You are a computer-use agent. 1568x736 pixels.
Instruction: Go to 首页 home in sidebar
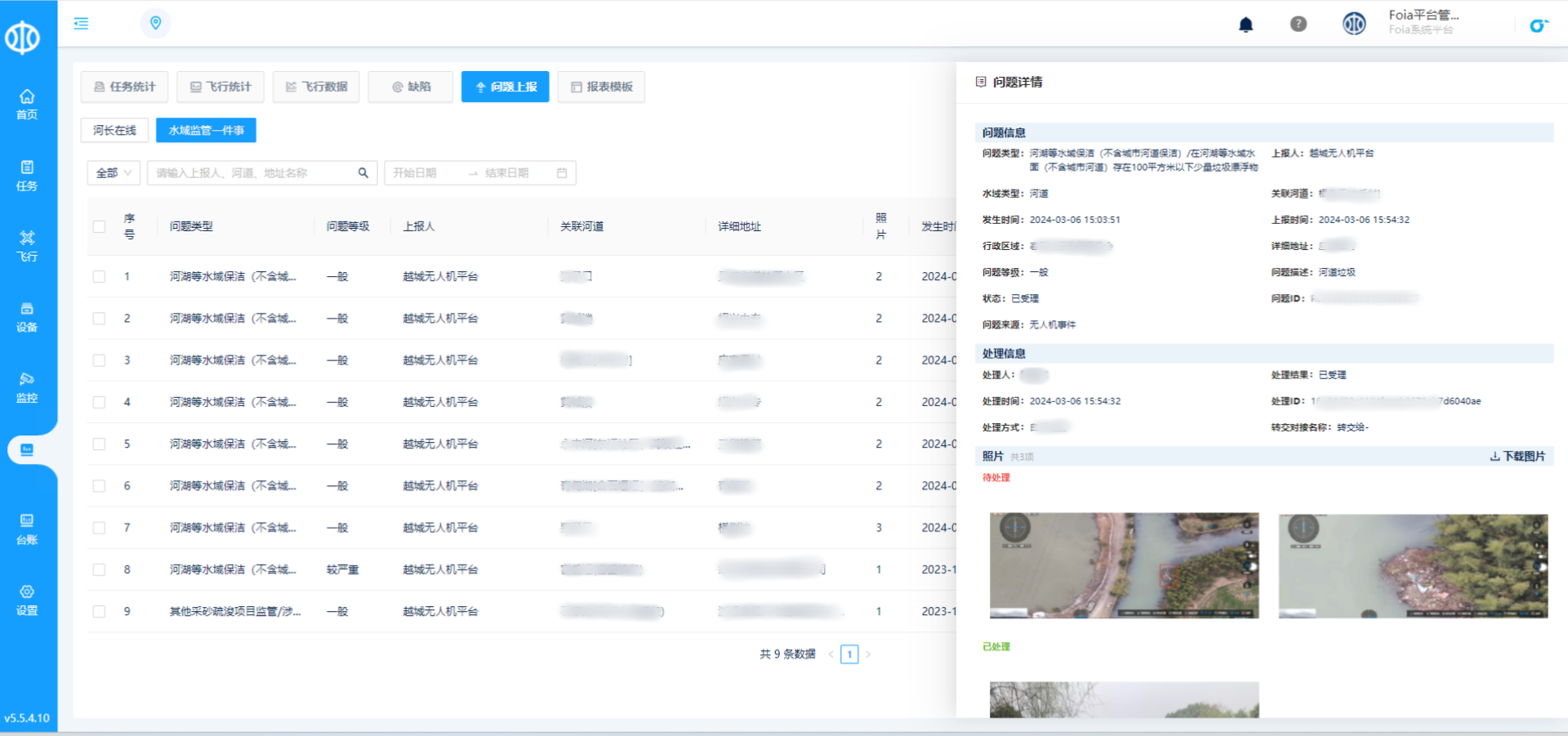[x=27, y=104]
